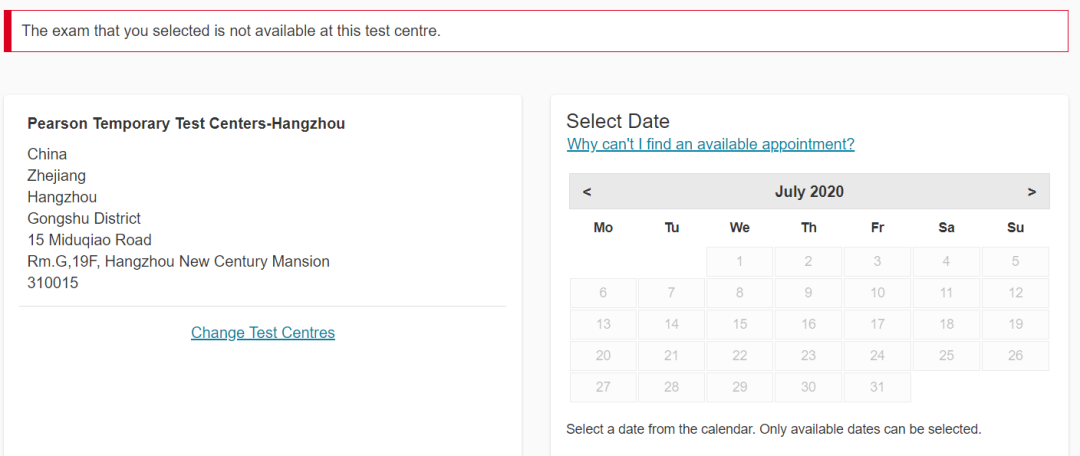Image resolution: width=1080 pixels, height=456 pixels.
Task: Click Pearson Temporary Test Centers-Hangzhou heading
Action: click(x=186, y=124)
